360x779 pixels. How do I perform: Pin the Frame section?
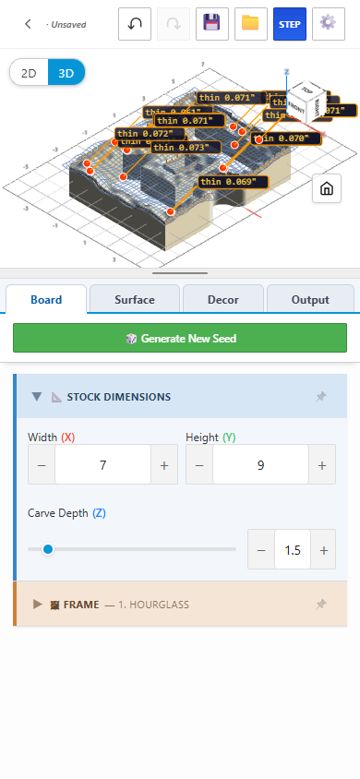[322, 604]
